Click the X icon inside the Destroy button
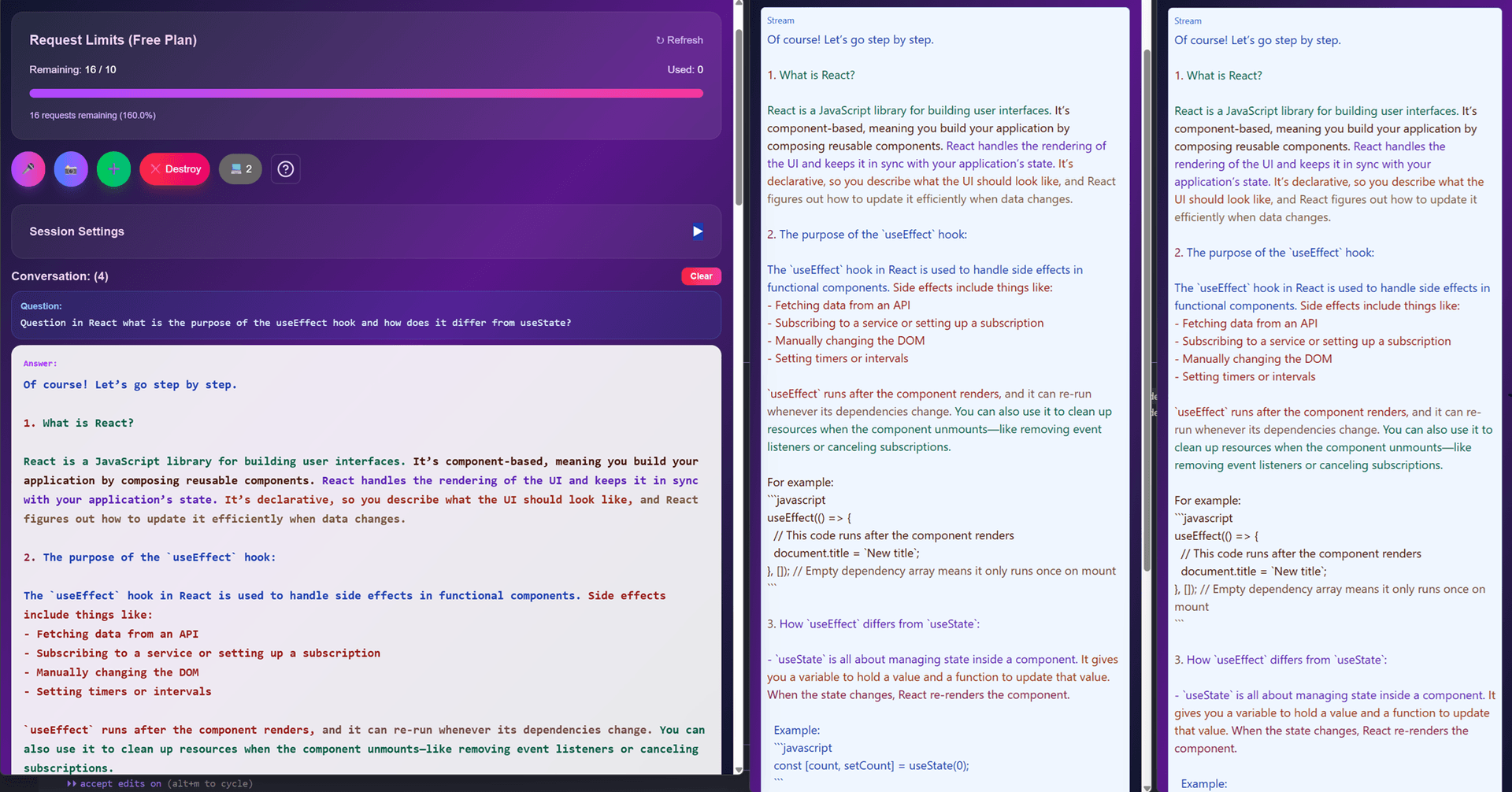This screenshot has height=792, width=1512. point(154,168)
